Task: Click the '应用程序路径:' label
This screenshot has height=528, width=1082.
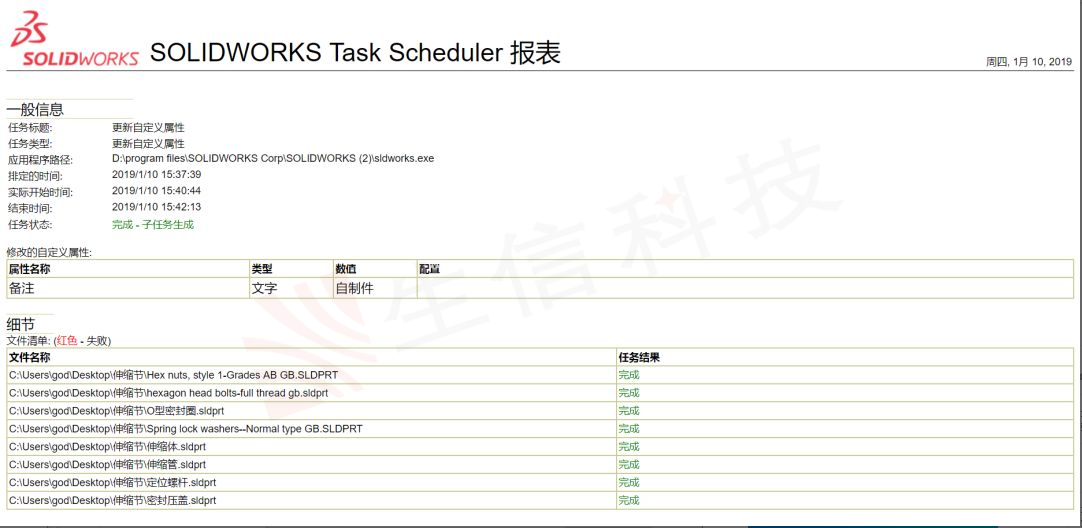Action: coord(40,160)
